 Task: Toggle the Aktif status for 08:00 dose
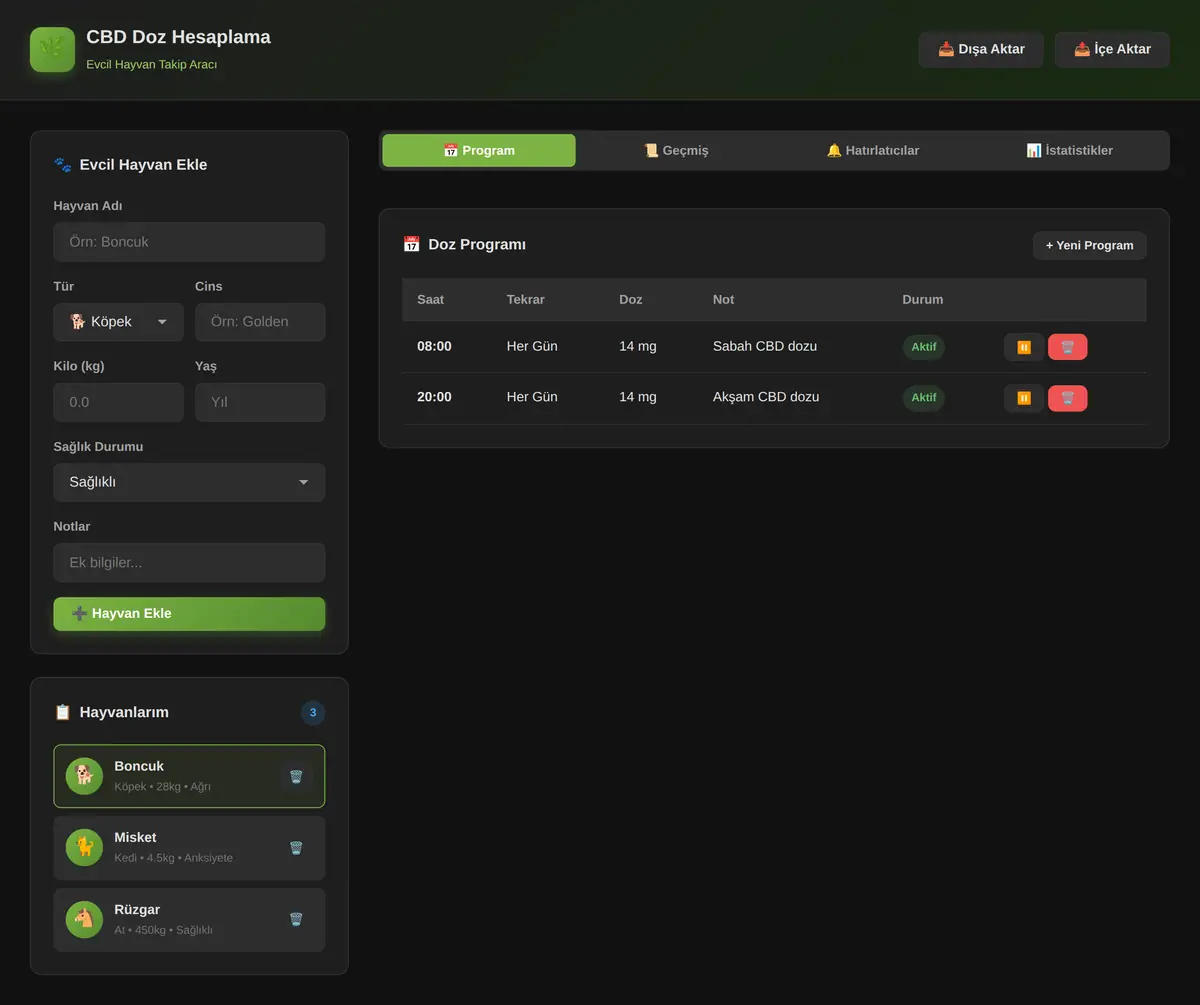point(923,347)
